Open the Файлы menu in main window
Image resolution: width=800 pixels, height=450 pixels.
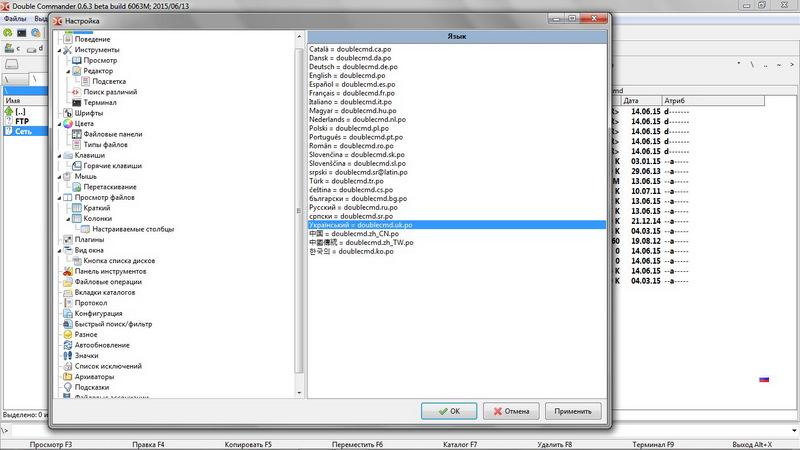click(x=15, y=18)
